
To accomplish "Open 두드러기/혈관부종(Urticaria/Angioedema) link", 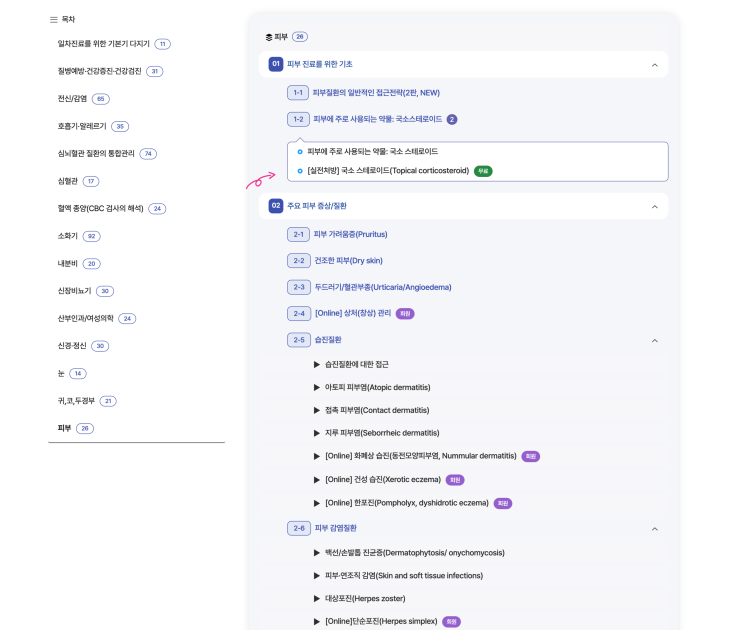I will 383,287.
